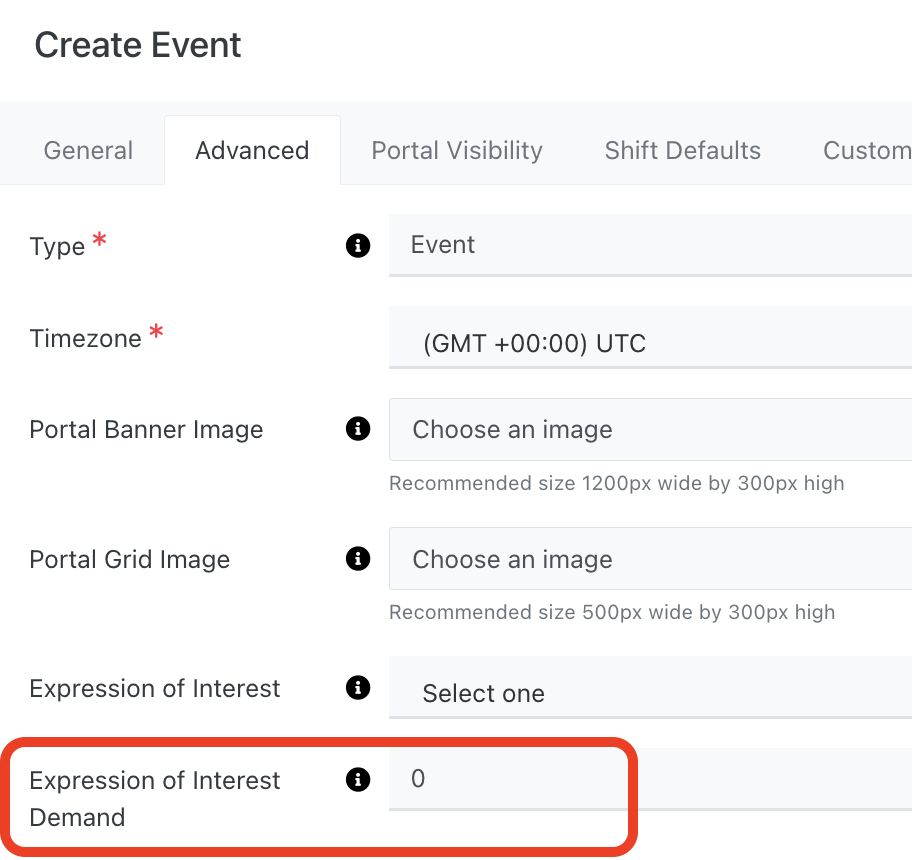Open the Type dropdown showing Event

650,245
